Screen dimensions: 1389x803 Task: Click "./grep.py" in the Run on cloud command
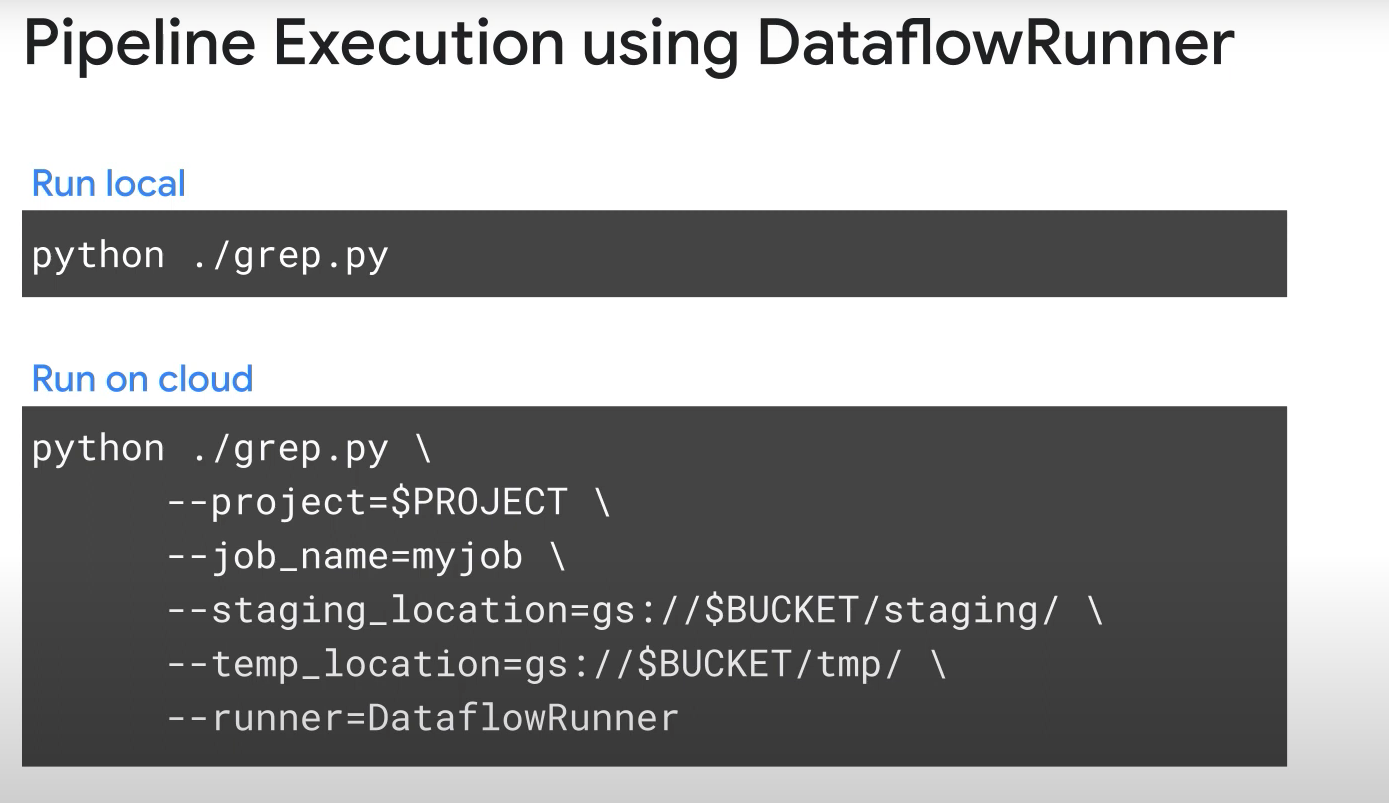tap(289, 448)
